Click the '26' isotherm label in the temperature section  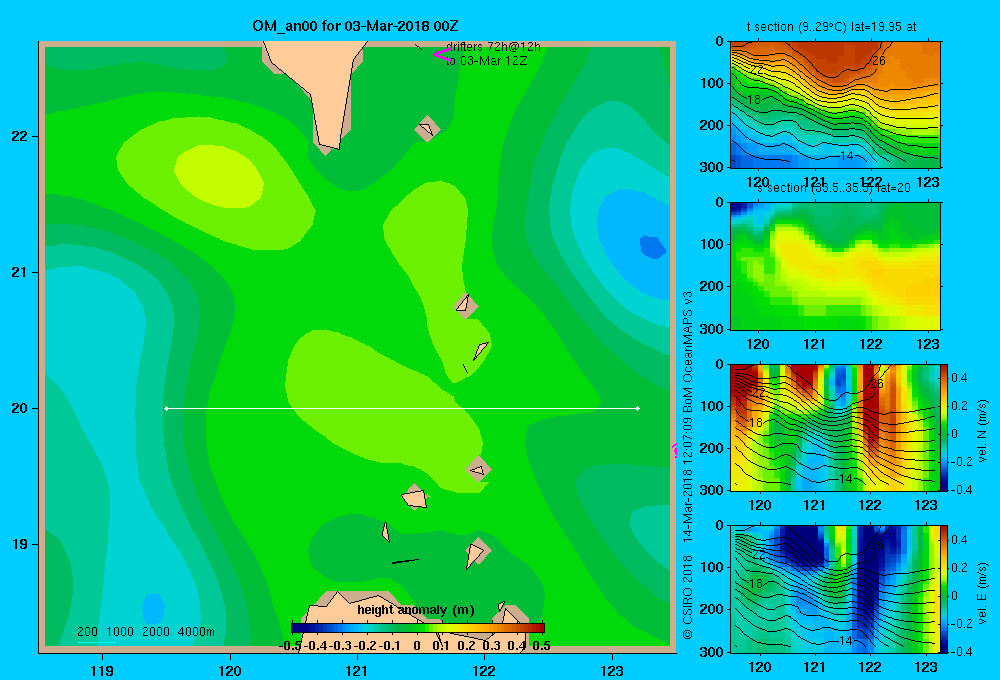tap(879, 61)
